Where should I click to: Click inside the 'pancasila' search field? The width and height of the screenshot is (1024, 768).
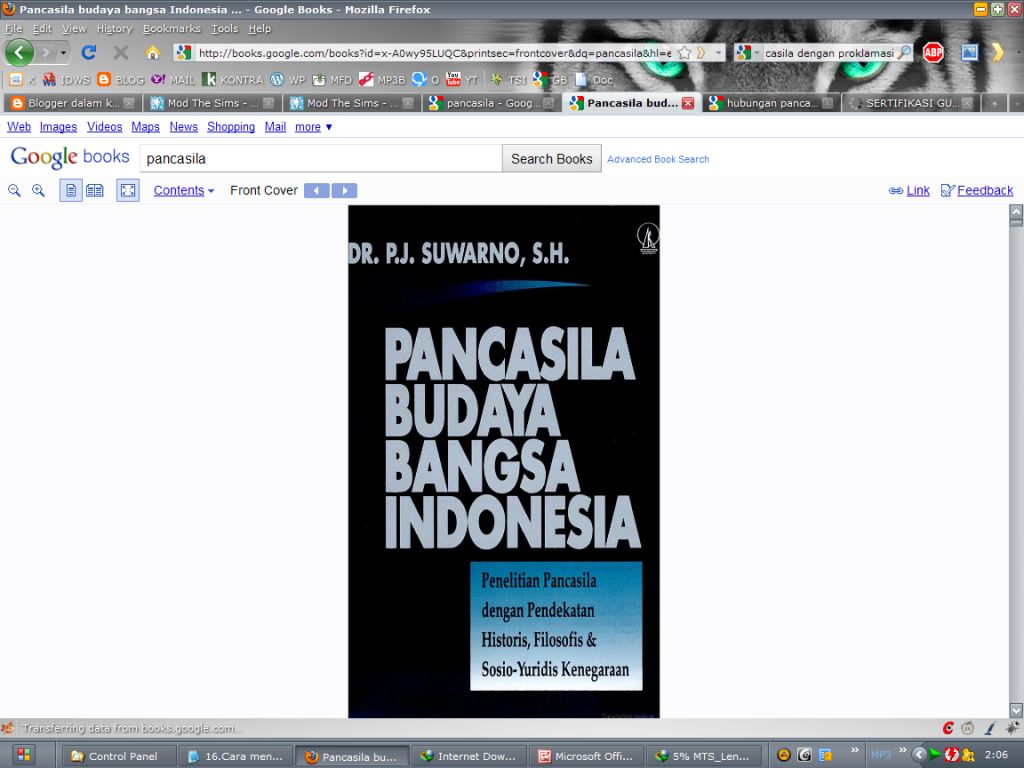click(320, 158)
